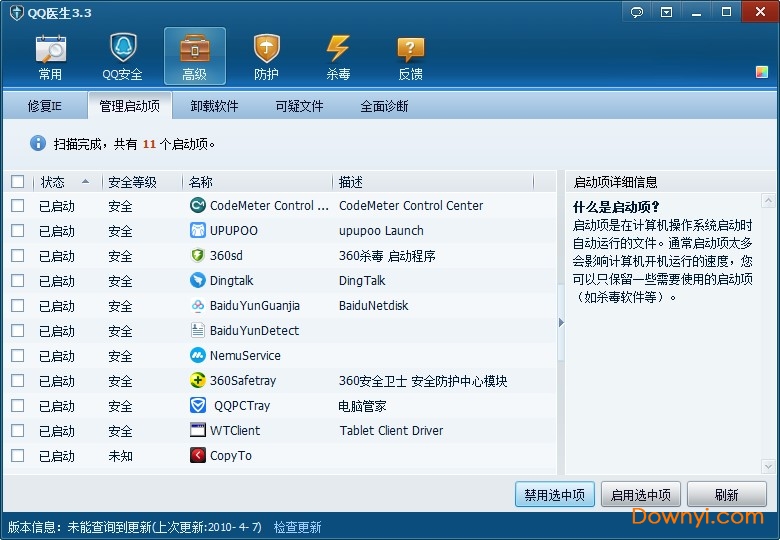780x540 pixels.
Task: Sort by 安全等级 column header
Action: point(142,182)
